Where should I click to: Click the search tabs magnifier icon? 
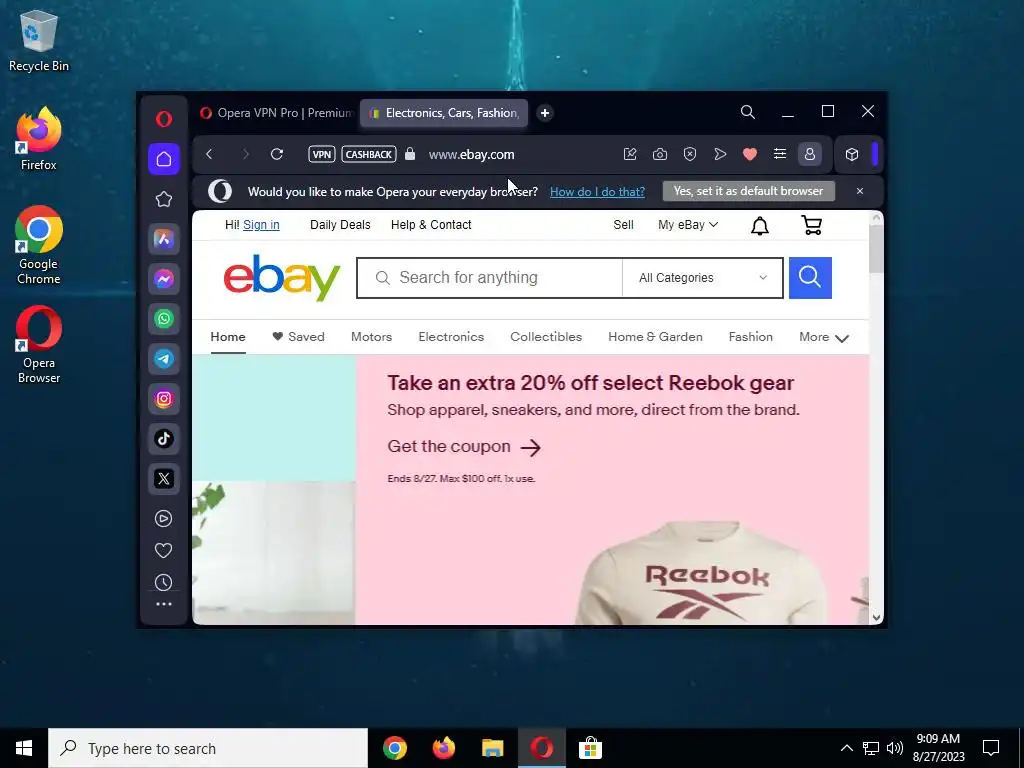(x=748, y=112)
